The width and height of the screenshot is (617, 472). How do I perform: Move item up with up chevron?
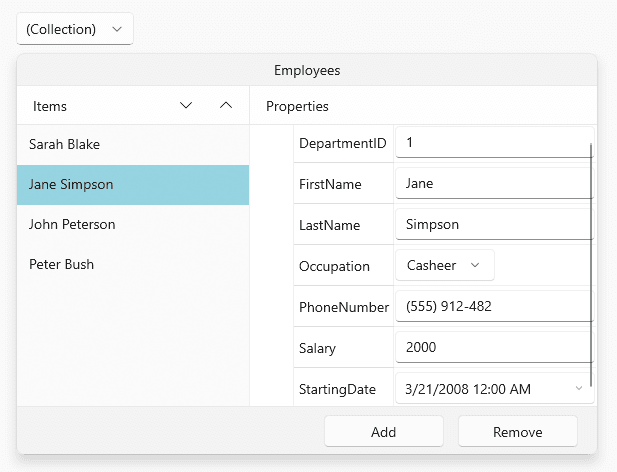tap(226, 105)
